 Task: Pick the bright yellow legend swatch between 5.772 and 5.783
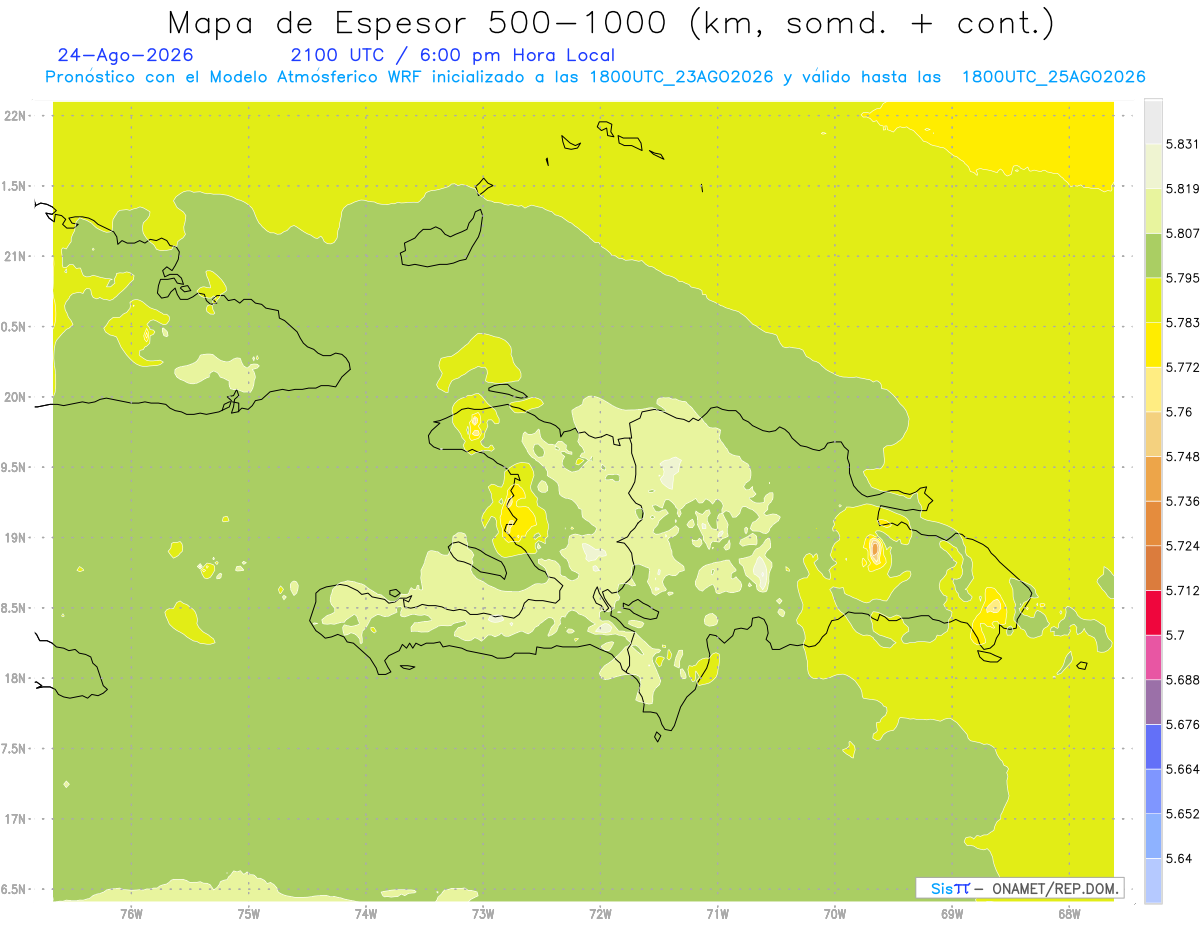(1153, 344)
